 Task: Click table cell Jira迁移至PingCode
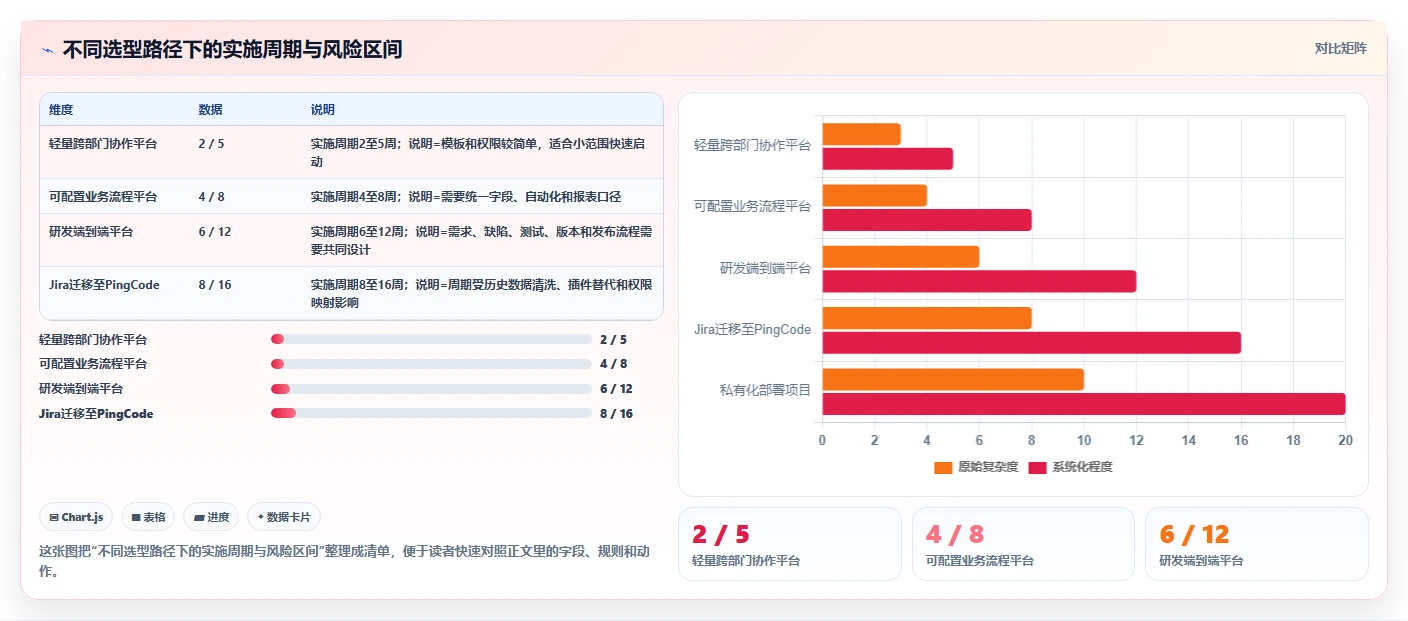tap(104, 285)
